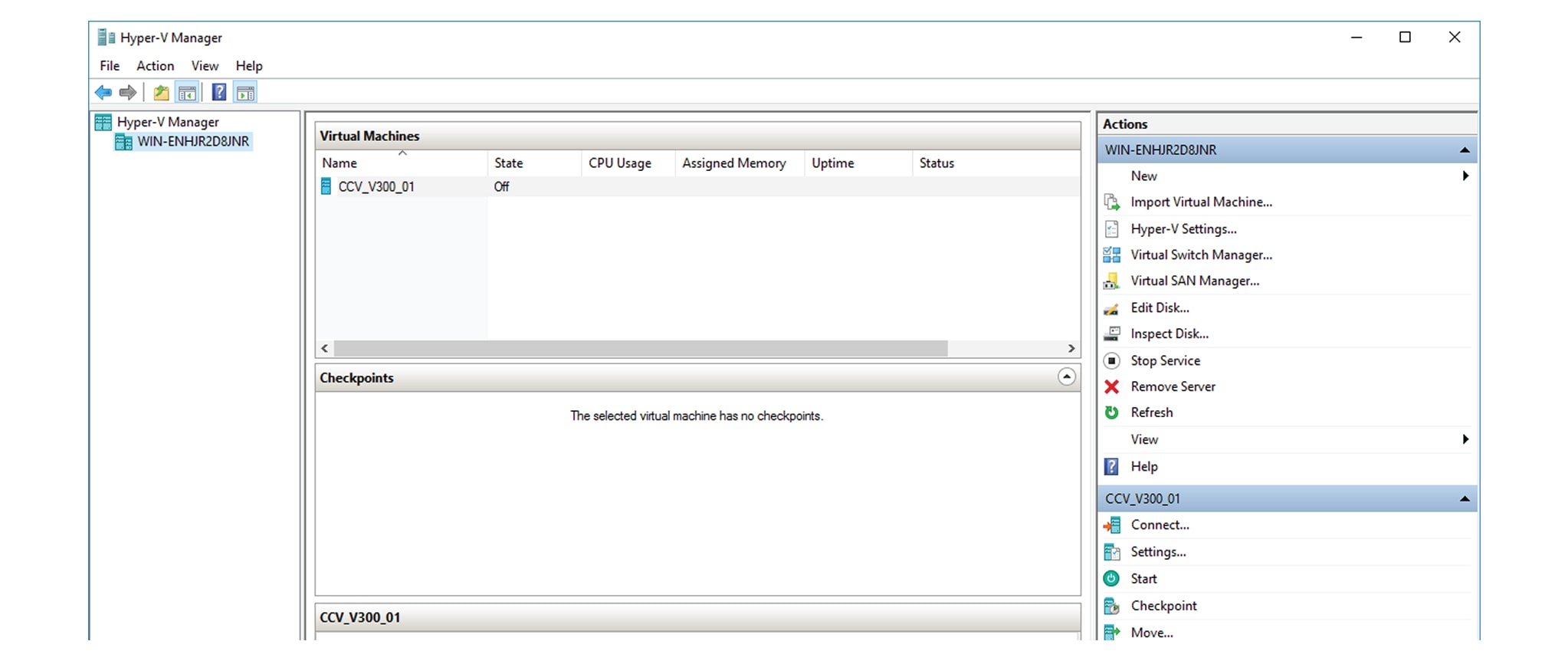Click the blue Help question-mark toolbar icon
1568x661 pixels.
click(x=219, y=93)
